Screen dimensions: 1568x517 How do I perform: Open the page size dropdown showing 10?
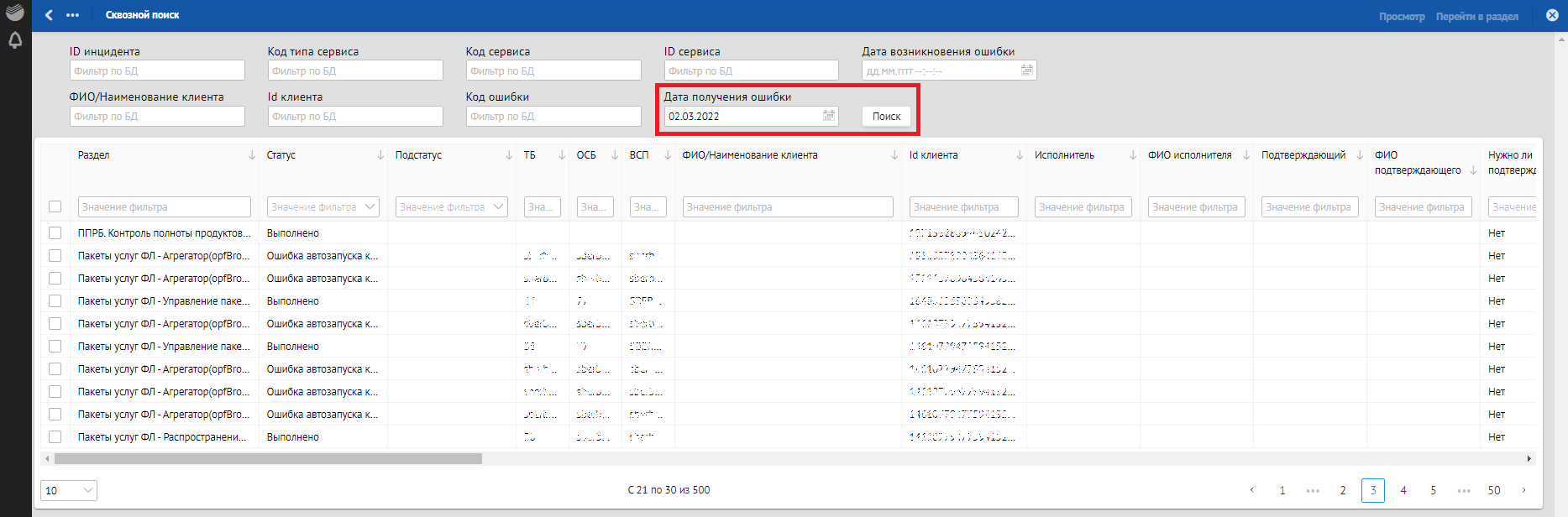pos(69,490)
